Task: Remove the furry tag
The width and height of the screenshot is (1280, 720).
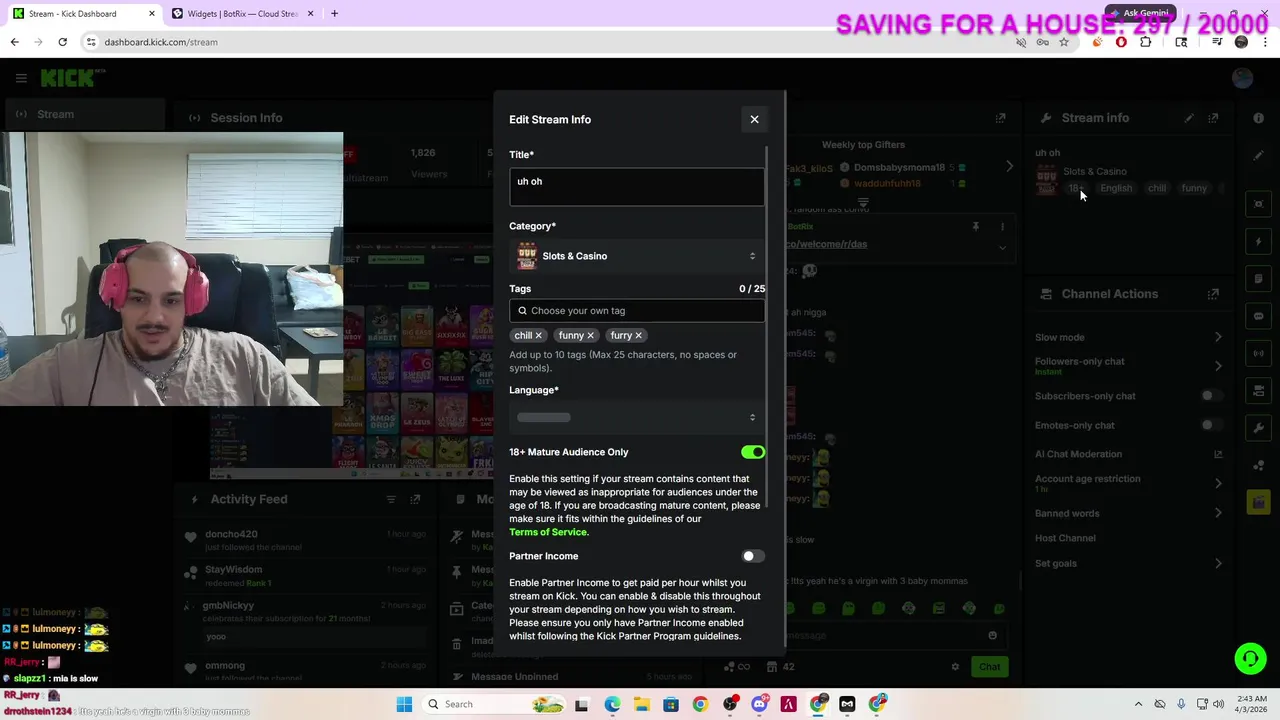Action: [638, 335]
